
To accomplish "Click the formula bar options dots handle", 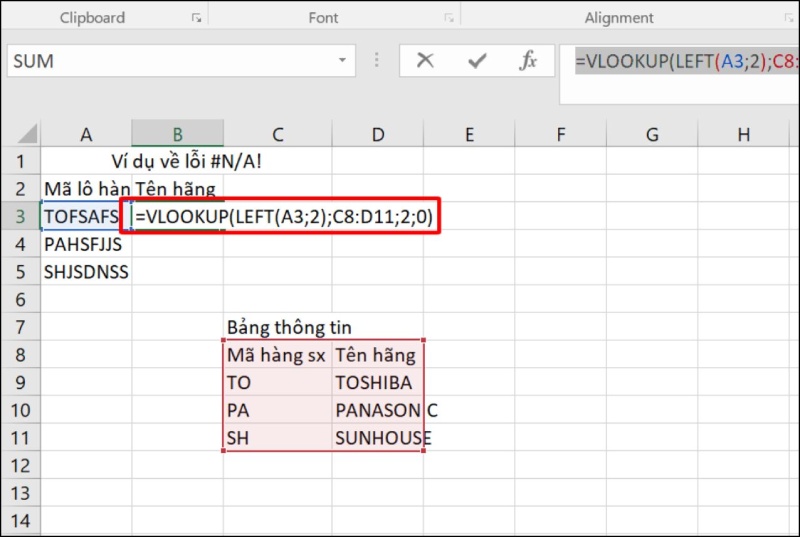I will click(x=377, y=60).
